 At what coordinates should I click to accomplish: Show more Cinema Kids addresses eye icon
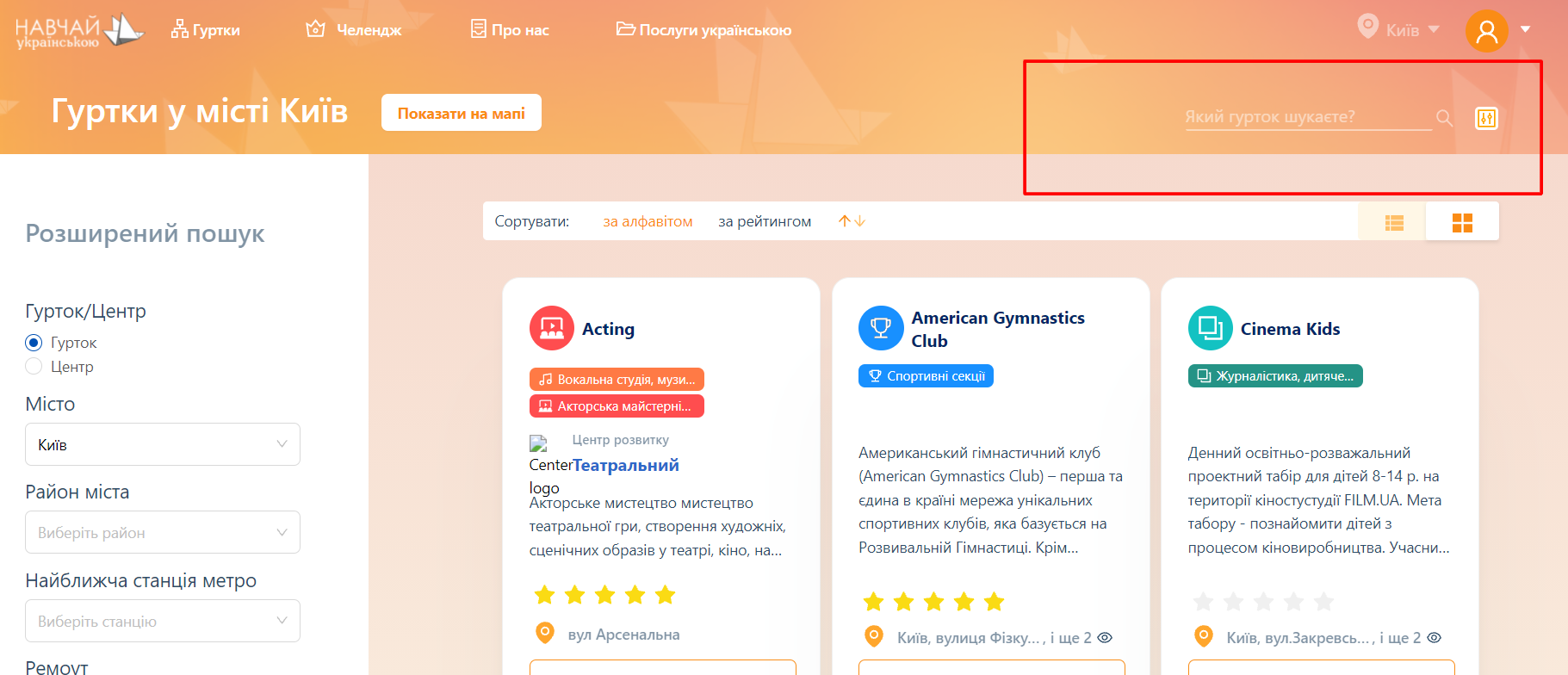pyautogui.click(x=1435, y=638)
